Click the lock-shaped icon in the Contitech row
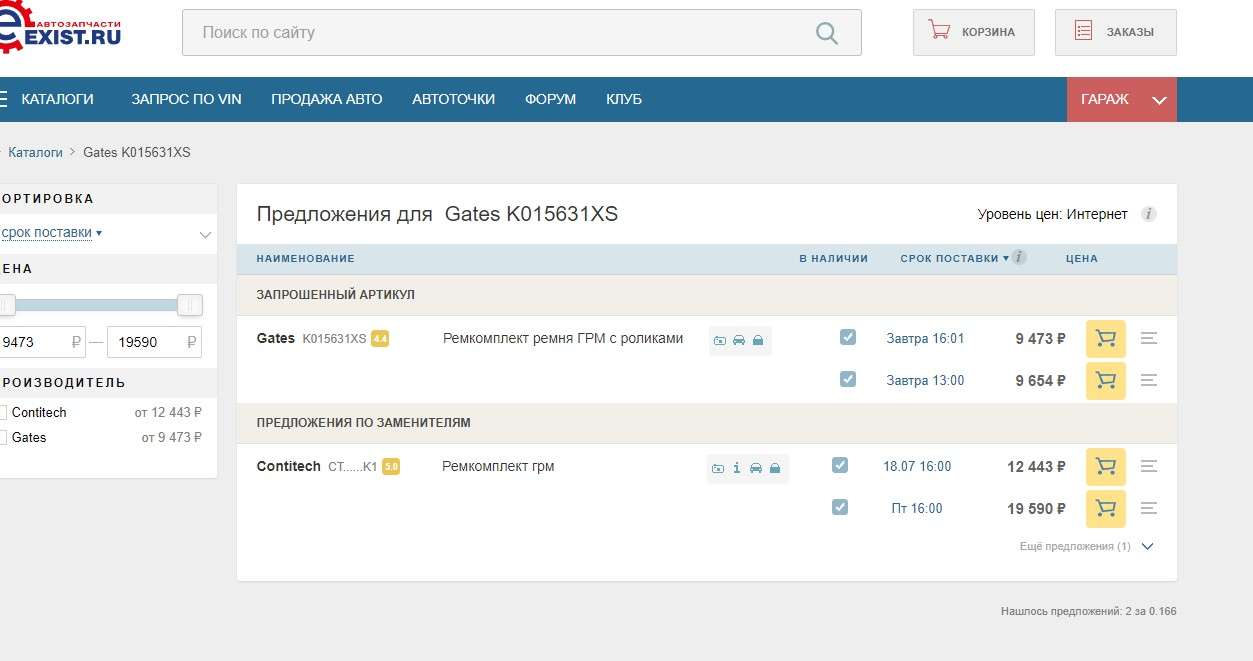This screenshot has width=1253, height=661. tap(775, 468)
